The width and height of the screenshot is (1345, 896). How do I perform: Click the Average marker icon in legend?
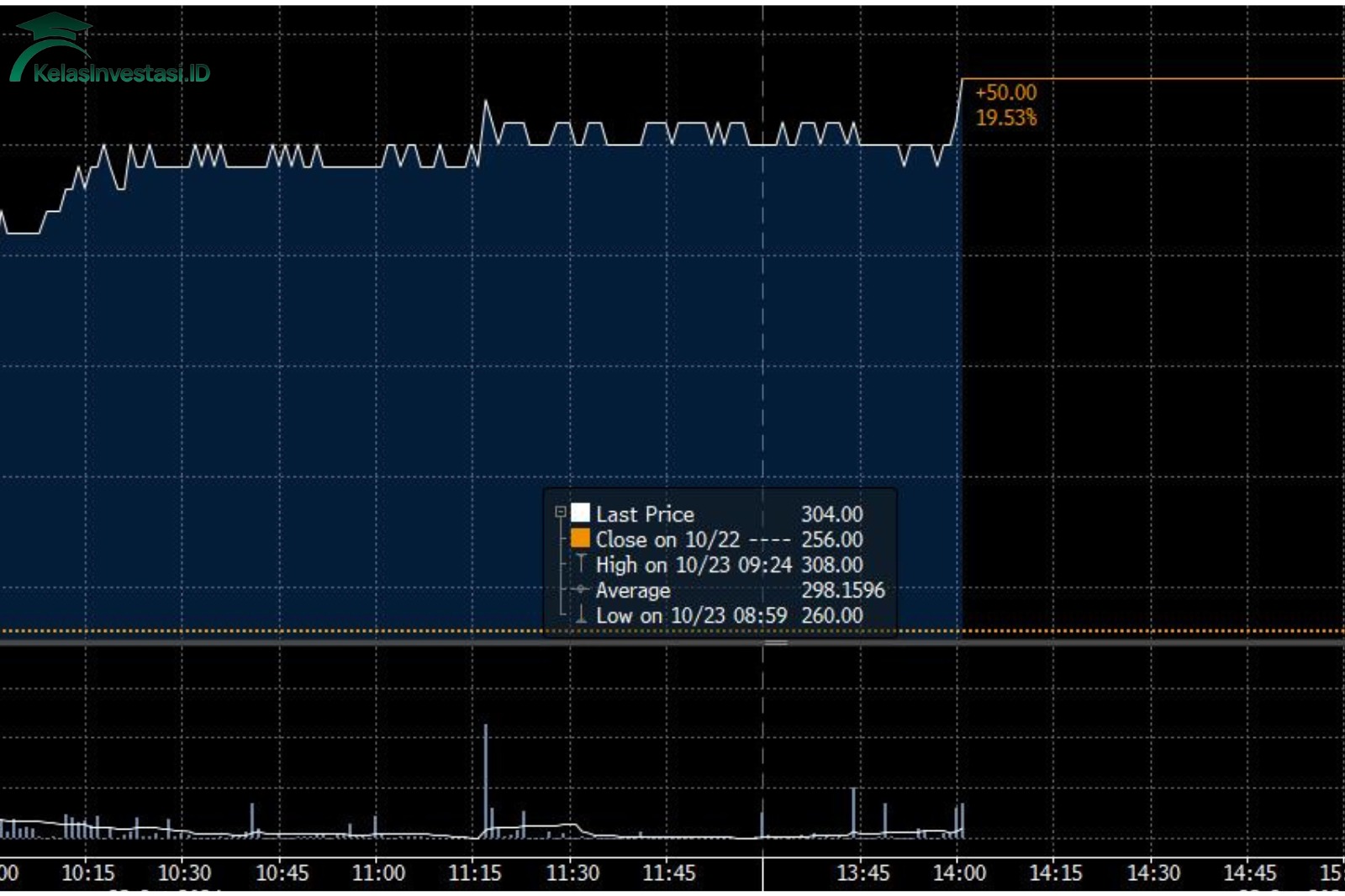[x=581, y=589]
